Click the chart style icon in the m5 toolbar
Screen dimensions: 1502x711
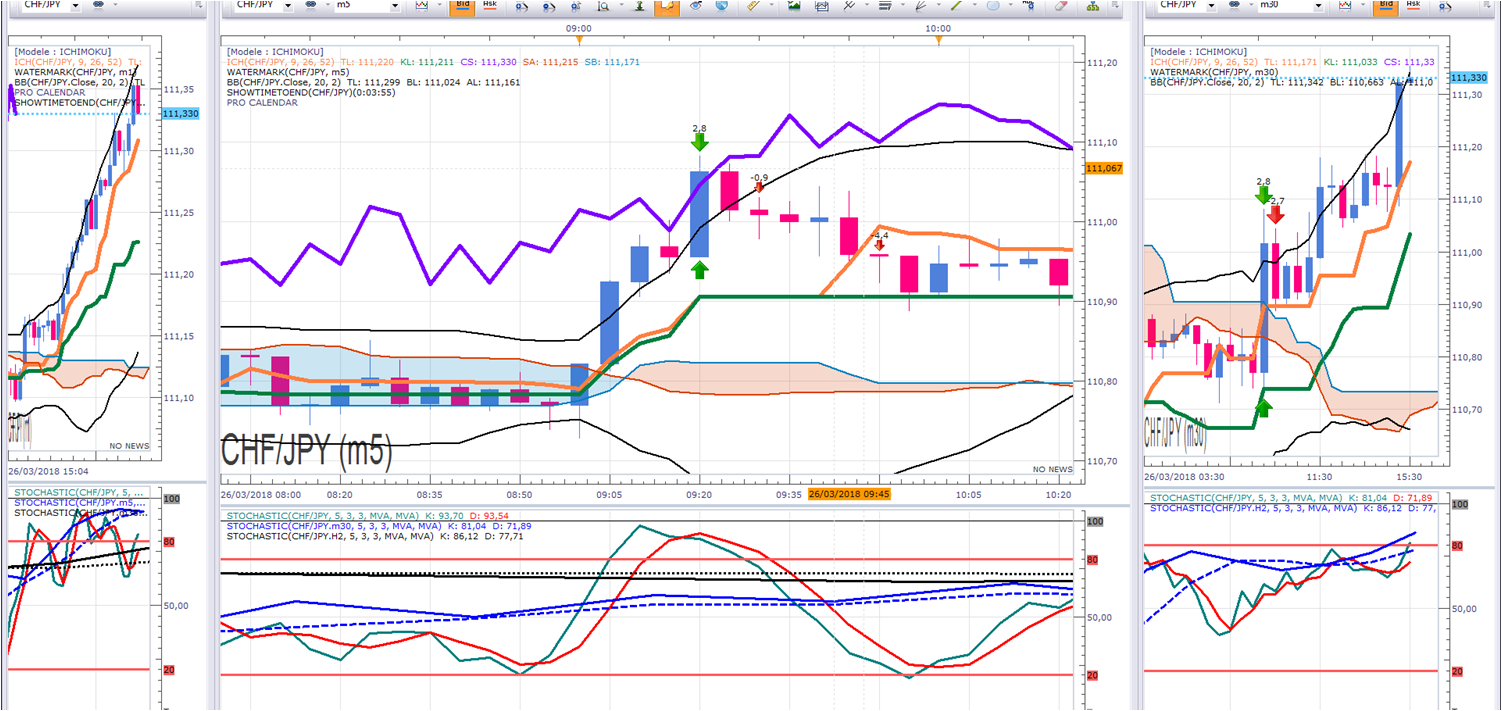pos(421,5)
